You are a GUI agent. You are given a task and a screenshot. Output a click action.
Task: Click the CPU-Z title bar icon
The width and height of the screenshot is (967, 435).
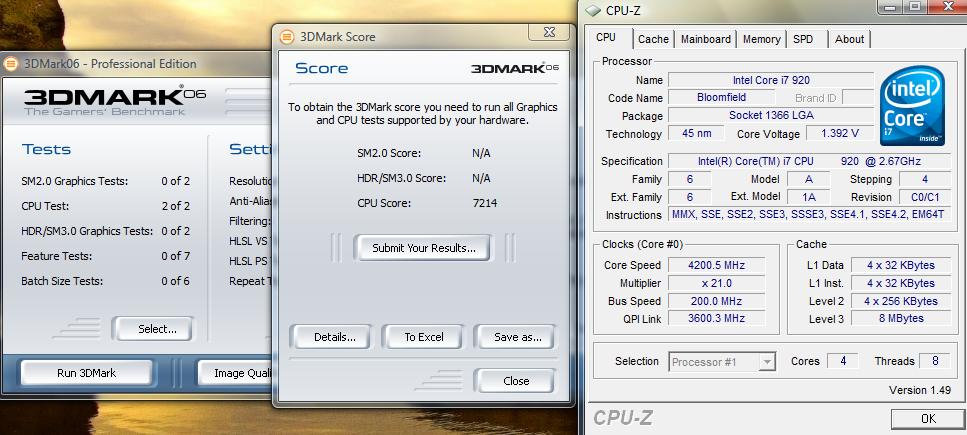593,10
